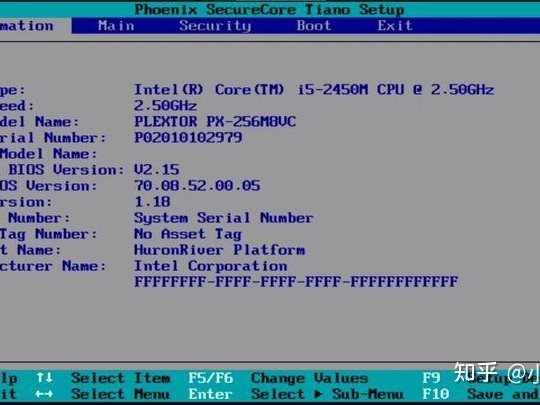Viewport: 540px width, 405px height.
Task: Click the Enter key hint in footer
Action: tap(210, 394)
